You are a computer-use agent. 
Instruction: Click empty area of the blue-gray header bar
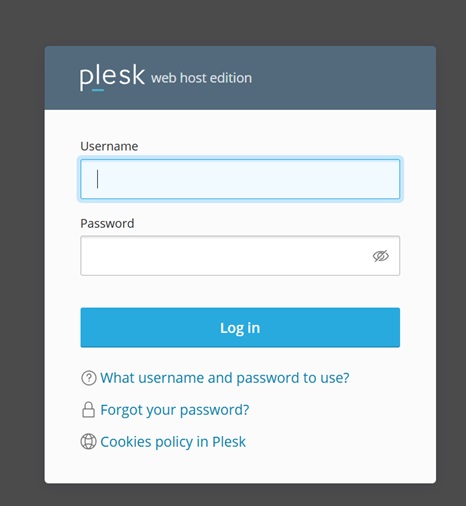(343, 78)
